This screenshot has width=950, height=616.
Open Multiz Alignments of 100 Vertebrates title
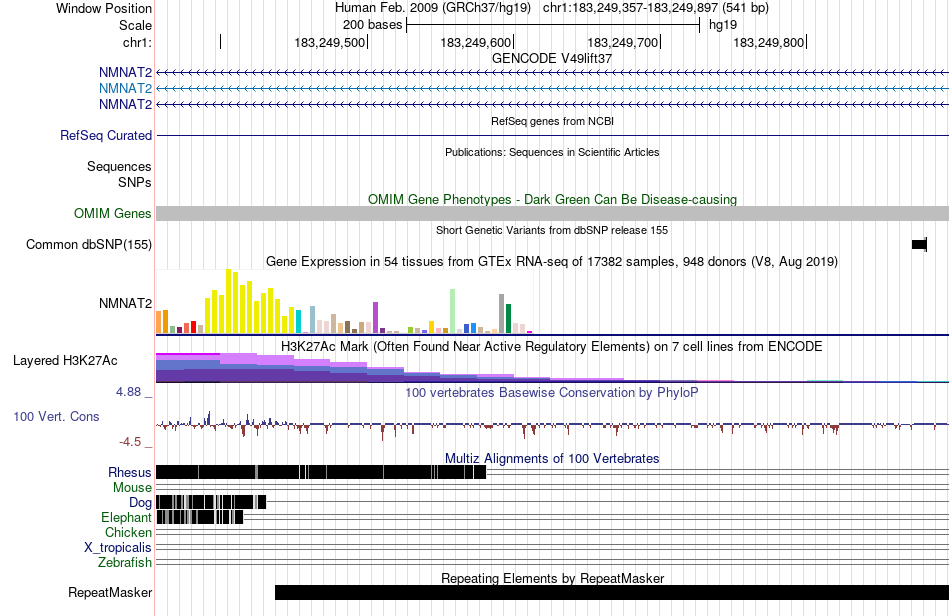coord(552,459)
